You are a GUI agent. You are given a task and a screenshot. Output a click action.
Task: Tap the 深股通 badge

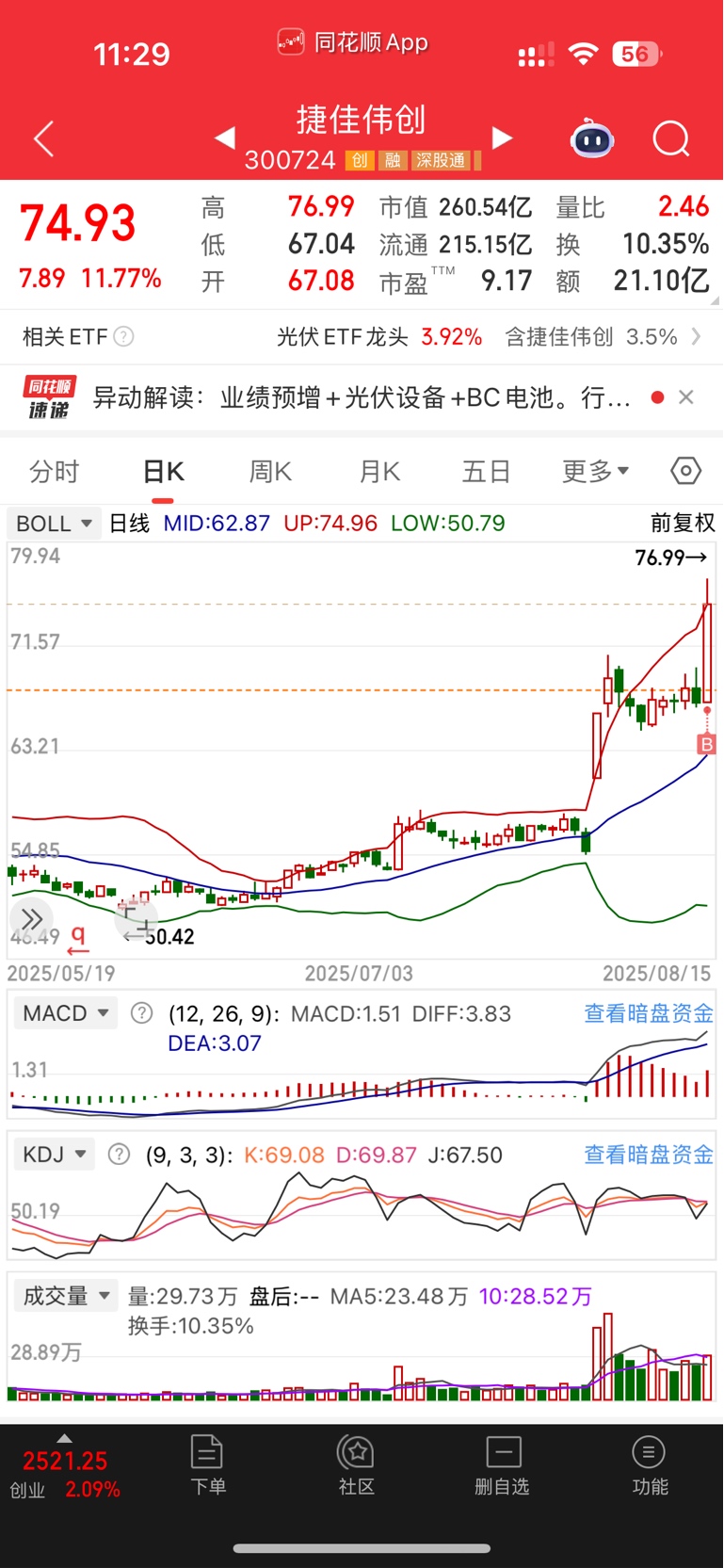coord(441,161)
